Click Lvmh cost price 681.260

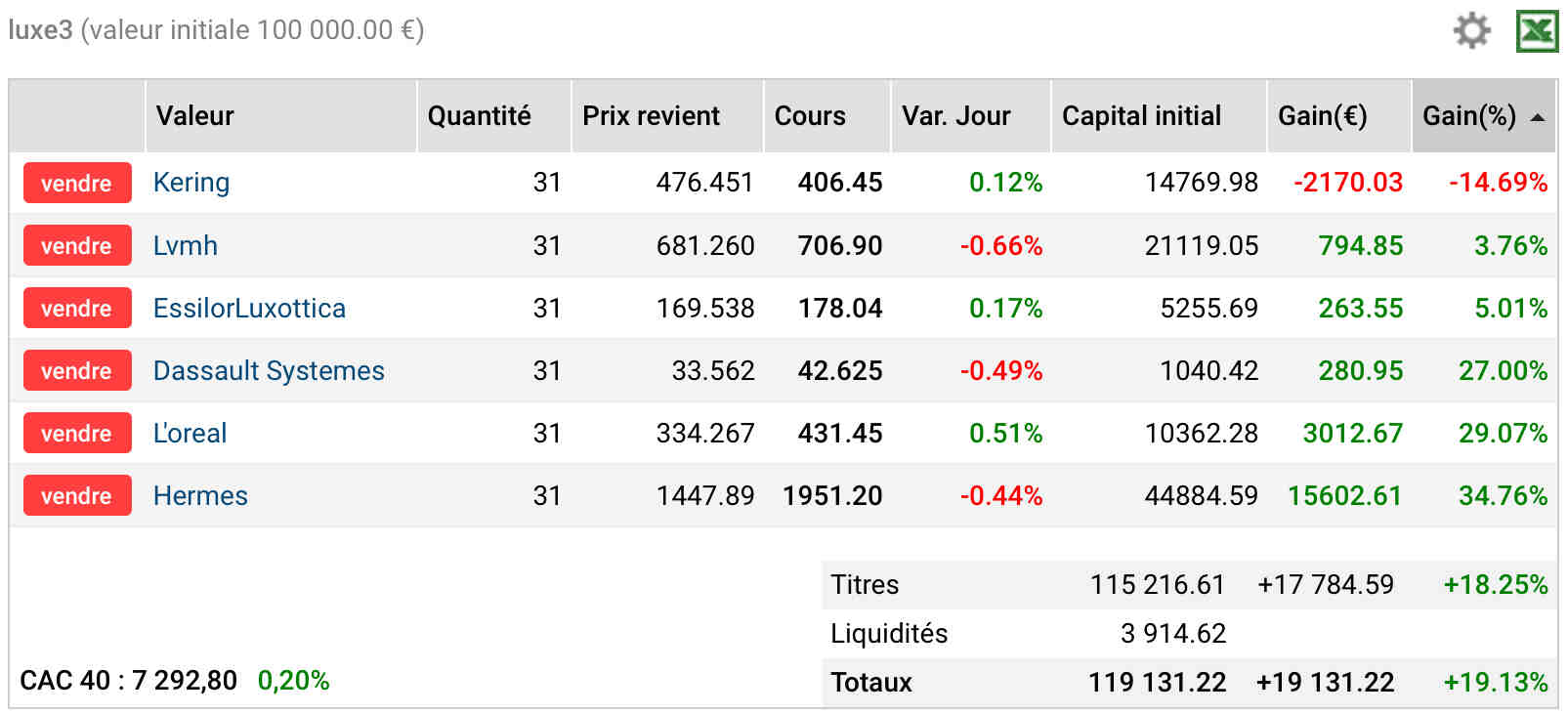(x=704, y=245)
